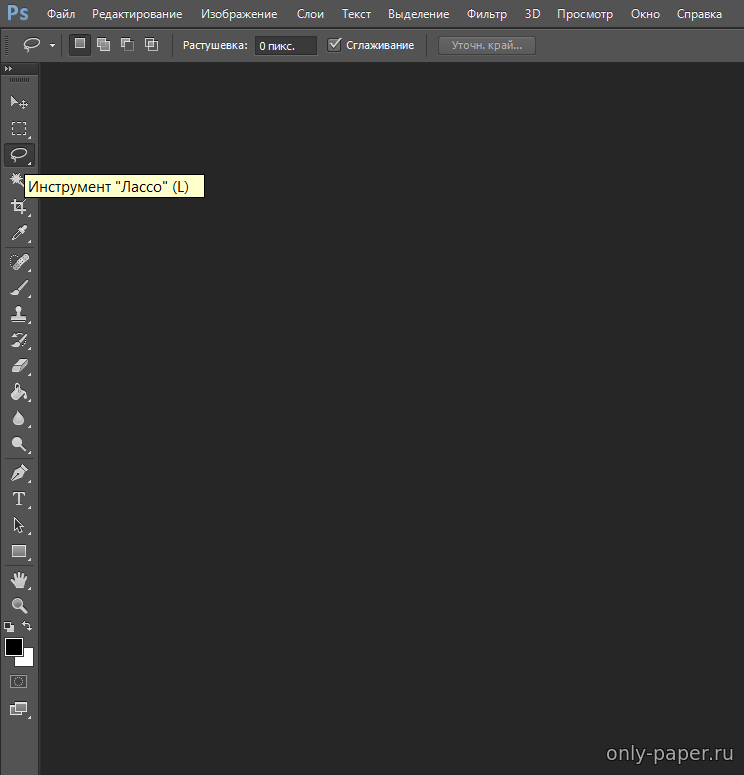Open the Слои menu

point(310,15)
